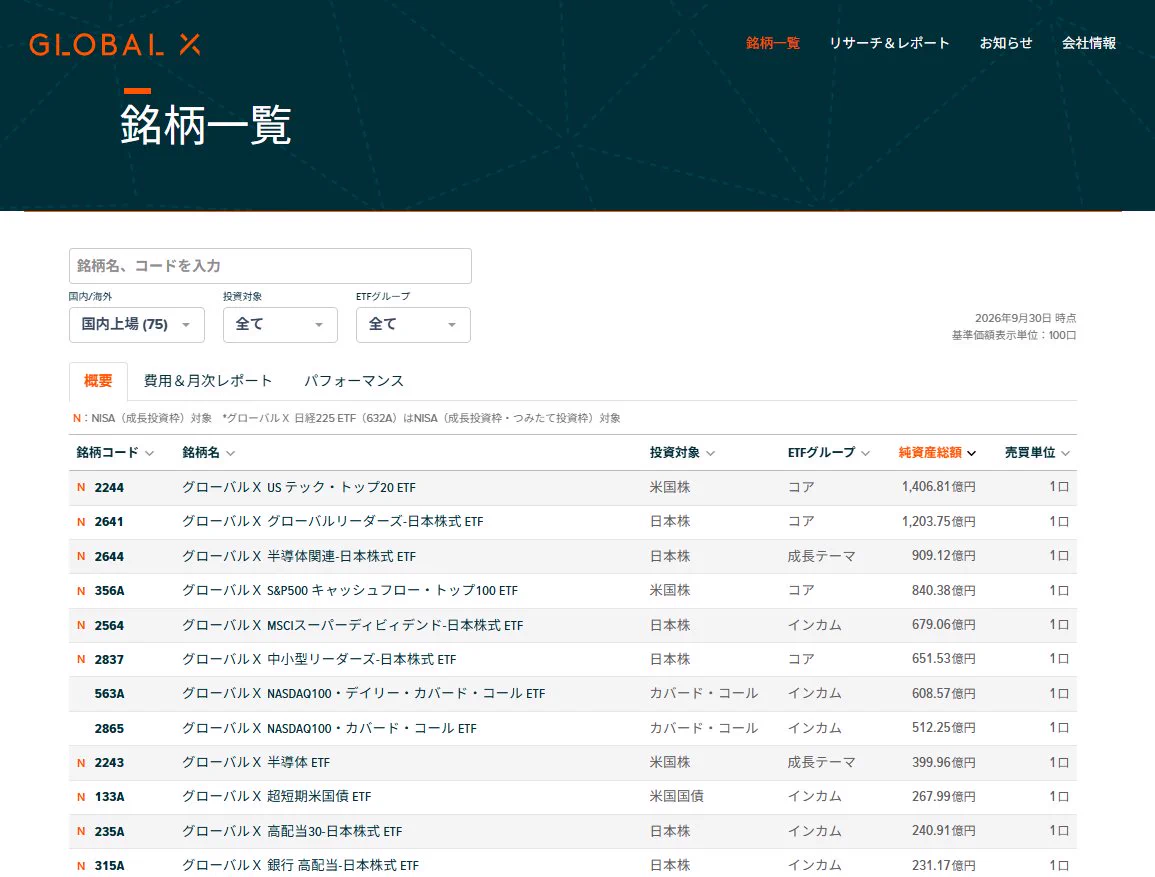Switch to the 概要 tab
Image resolution: width=1155 pixels, height=877 pixels.
(98, 381)
